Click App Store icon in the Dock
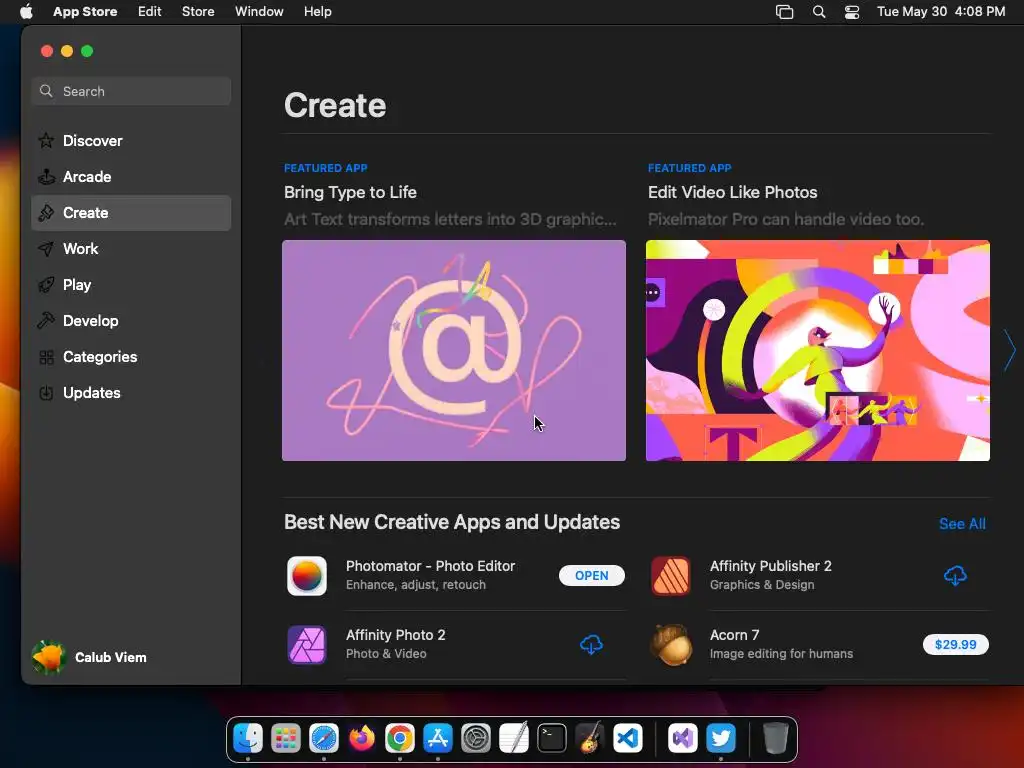 click(438, 739)
